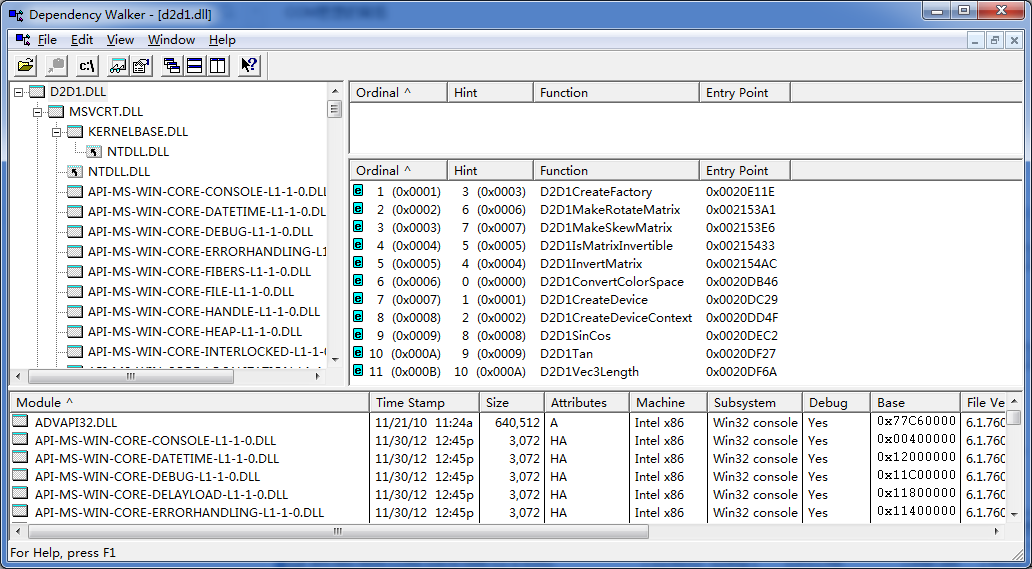
Task: Click the export icon beside D2D1InvertMatrix
Action: pos(358,262)
